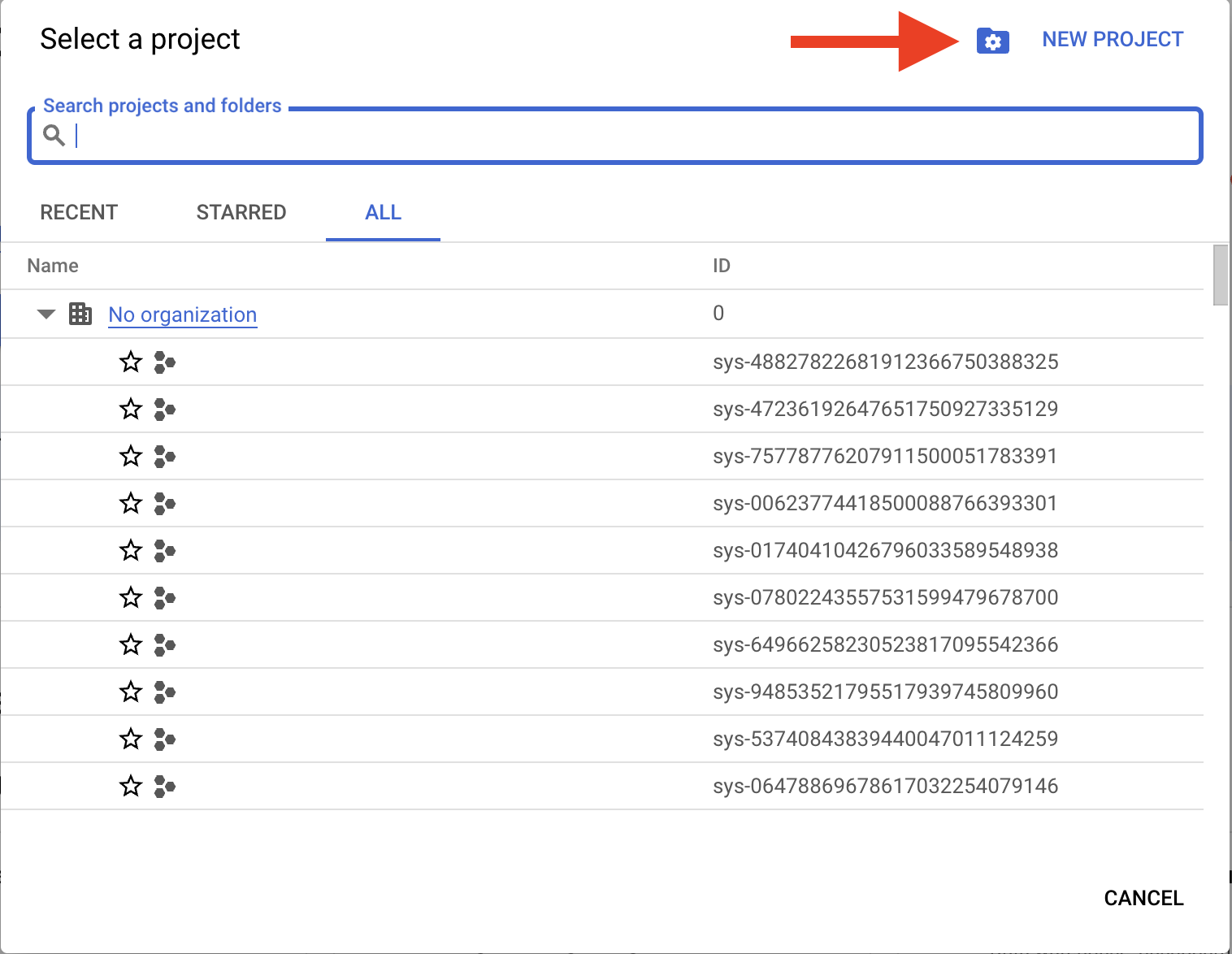This screenshot has height=954, width=1232.
Task: Switch to the RECENT tab
Action: pyautogui.click(x=79, y=212)
